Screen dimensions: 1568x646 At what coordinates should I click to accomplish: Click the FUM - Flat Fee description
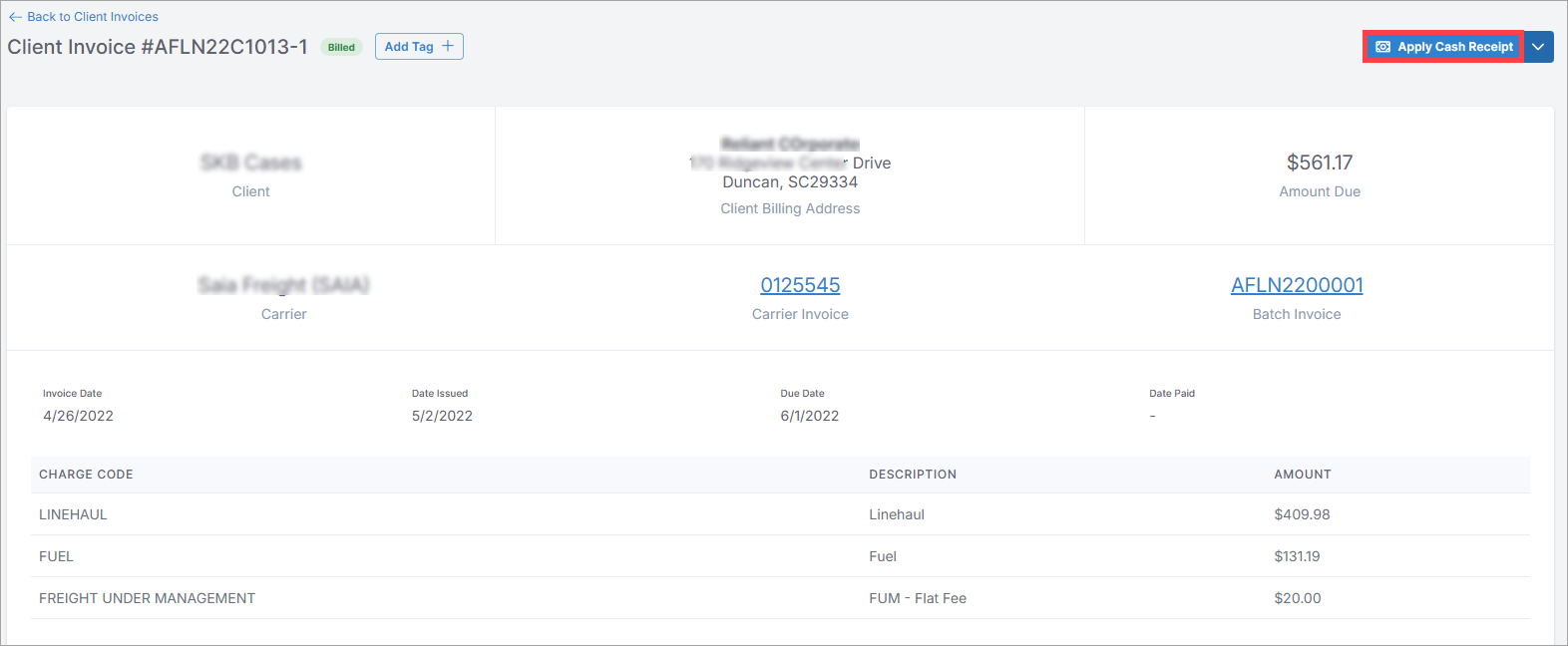[x=918, y=598]
